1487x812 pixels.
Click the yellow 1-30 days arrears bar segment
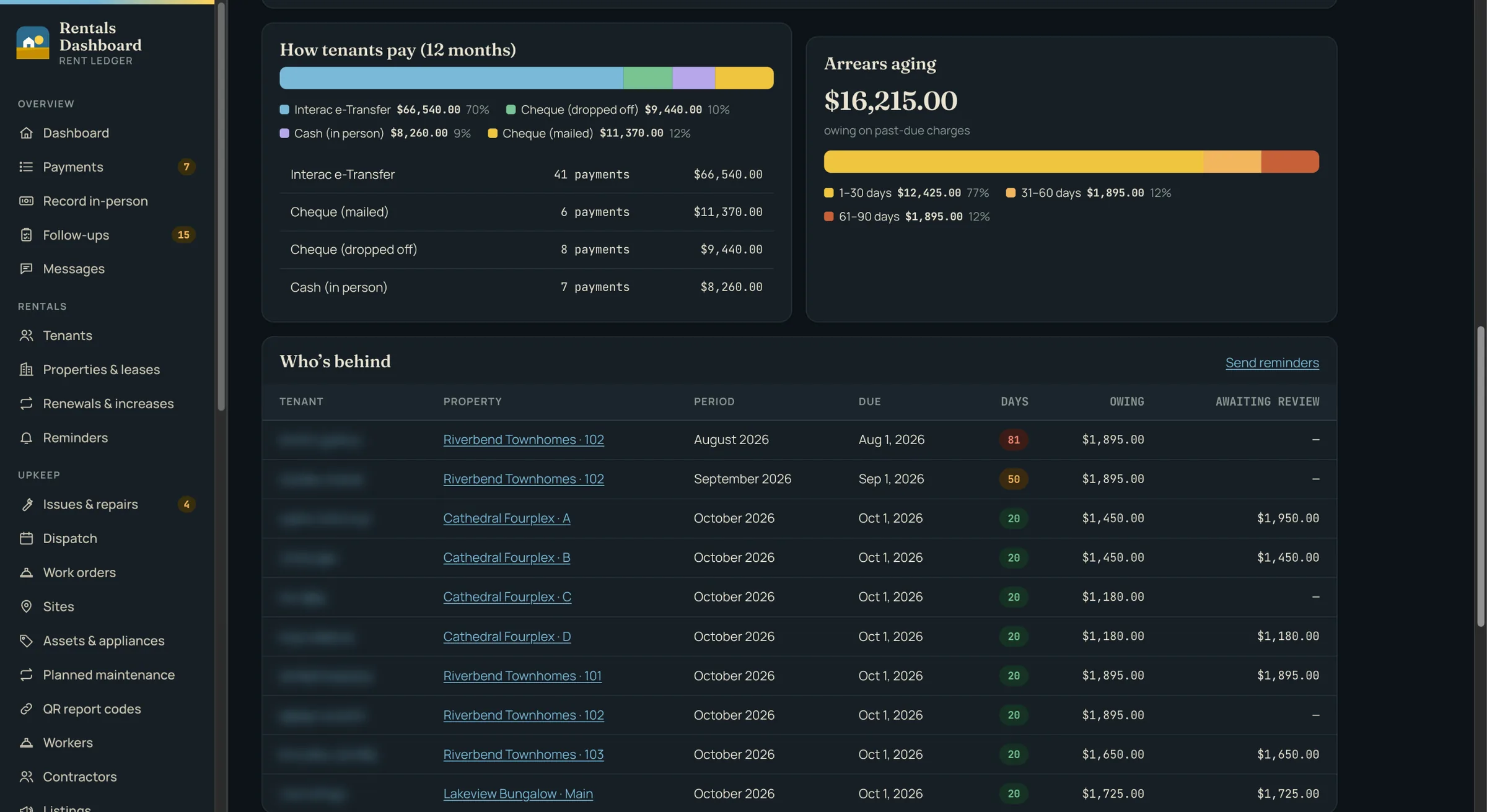click(1014, 162)
